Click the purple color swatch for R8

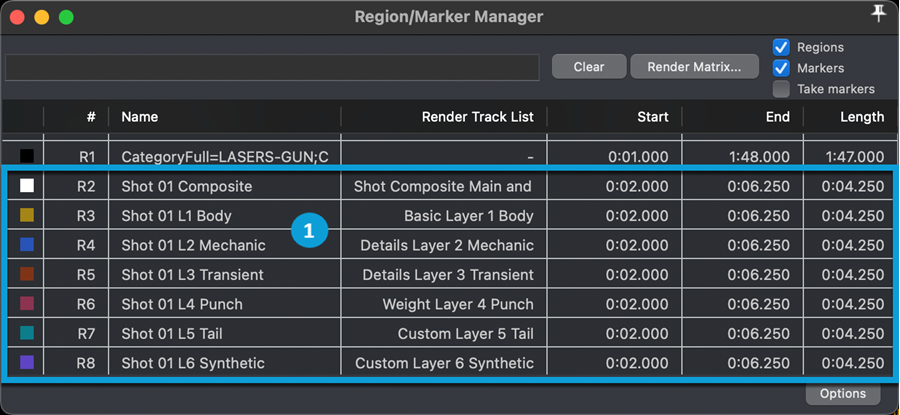[x=27, y=363]
